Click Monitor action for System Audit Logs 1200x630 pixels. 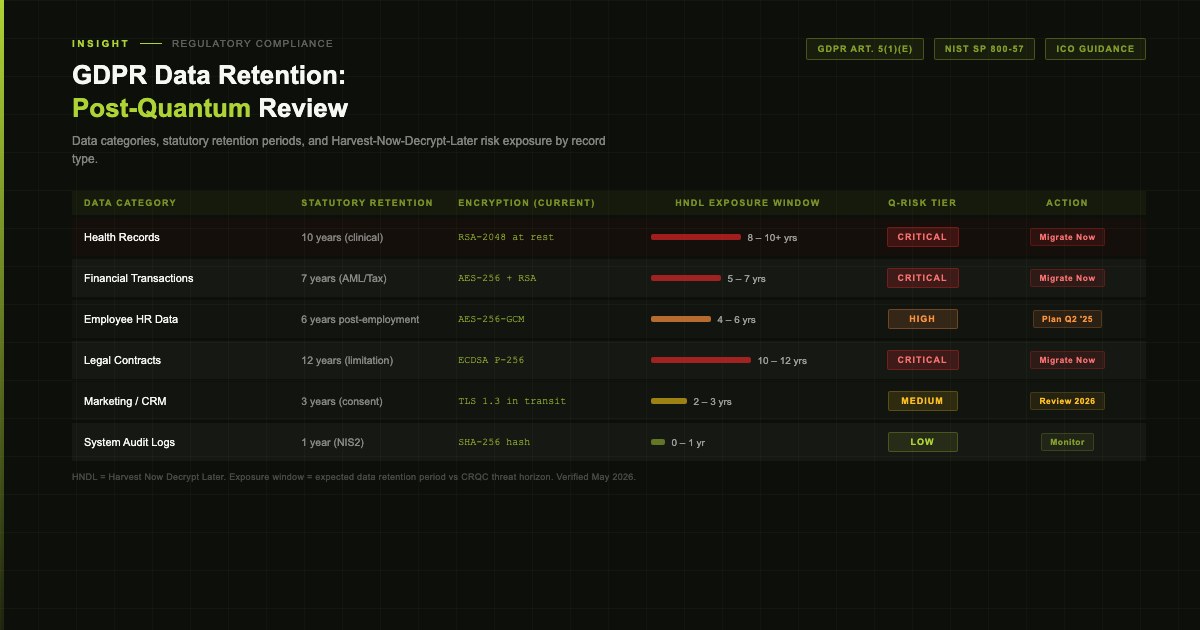click(1067, 442)
